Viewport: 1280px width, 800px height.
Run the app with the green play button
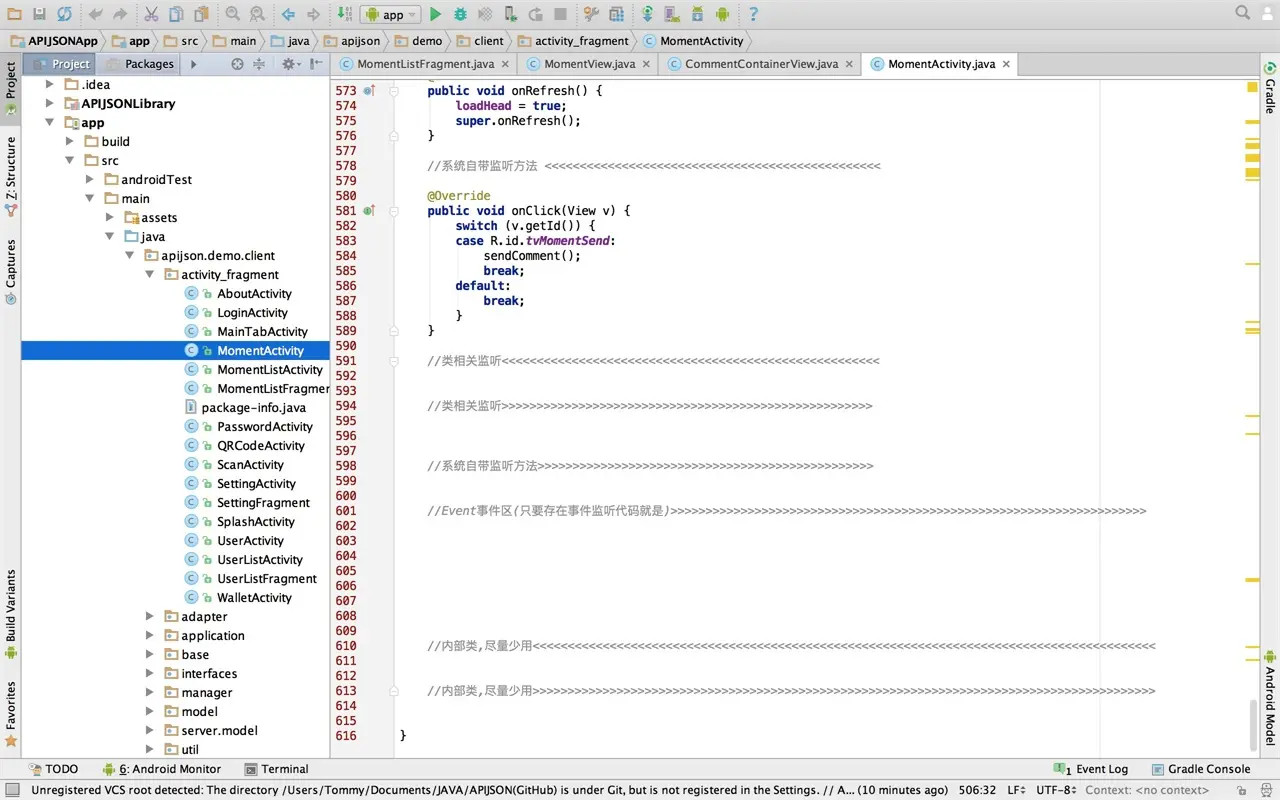point(435,14)
